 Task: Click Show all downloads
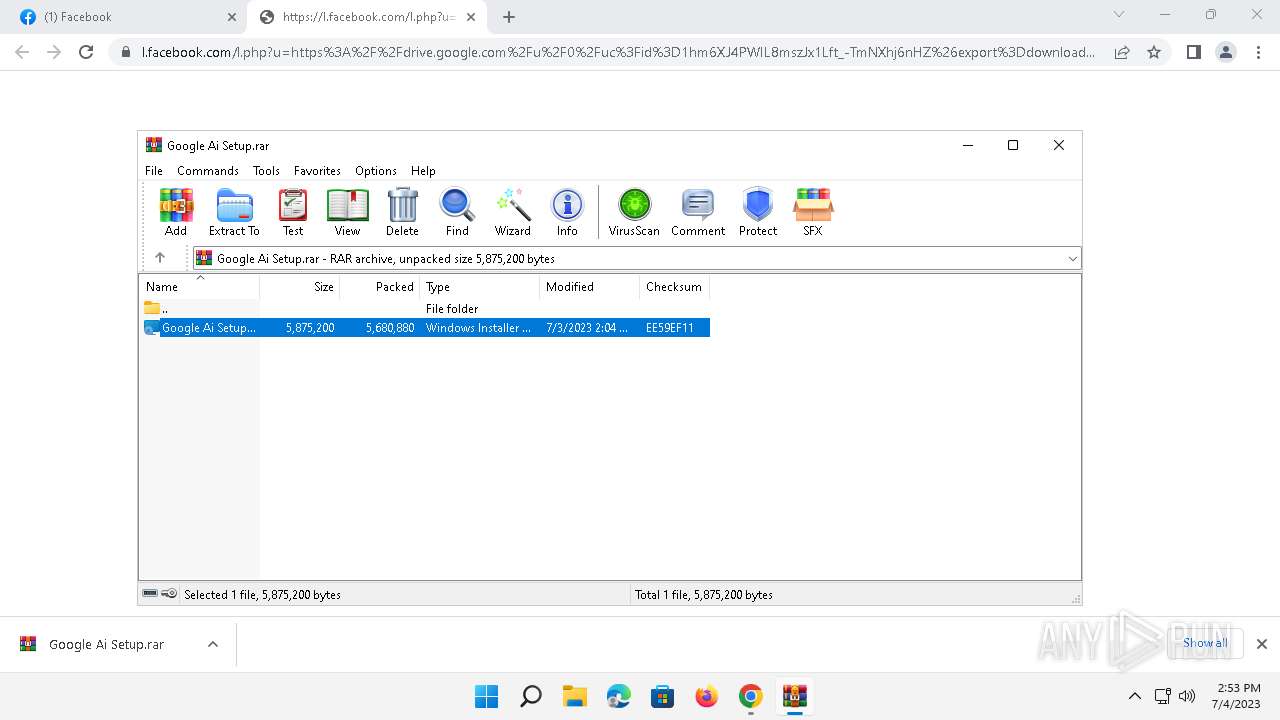click(x=1205, y=643)
